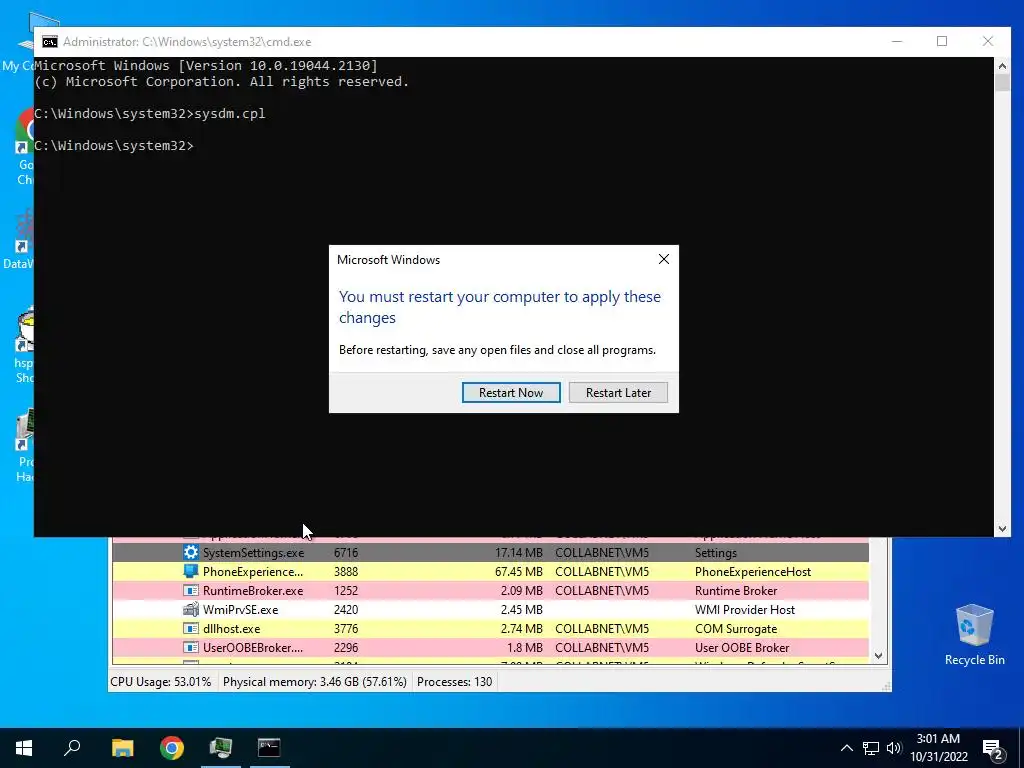The height and width of the screenshot is (768, 1024).
Task: Switch to Command Prompt taskbar icon
Action: pos(269,747)
